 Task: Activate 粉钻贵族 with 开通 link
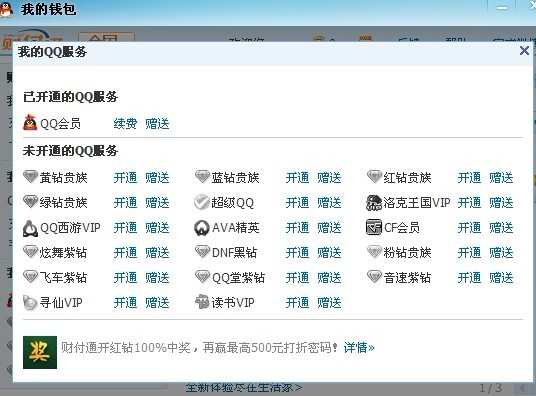[x=469, y=253]
